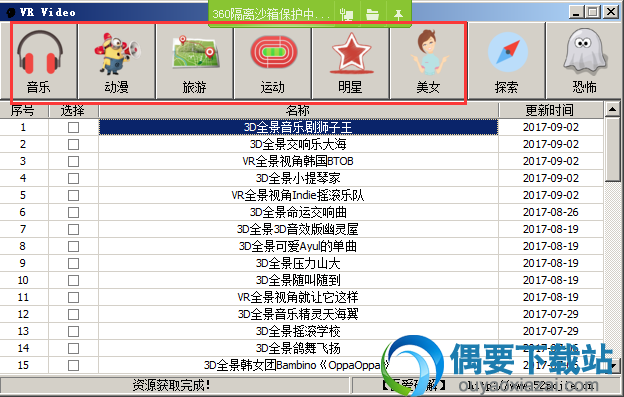Tick checkbox for 3D全景命运交响曲
624x397 pixels.
click(73, 212)
